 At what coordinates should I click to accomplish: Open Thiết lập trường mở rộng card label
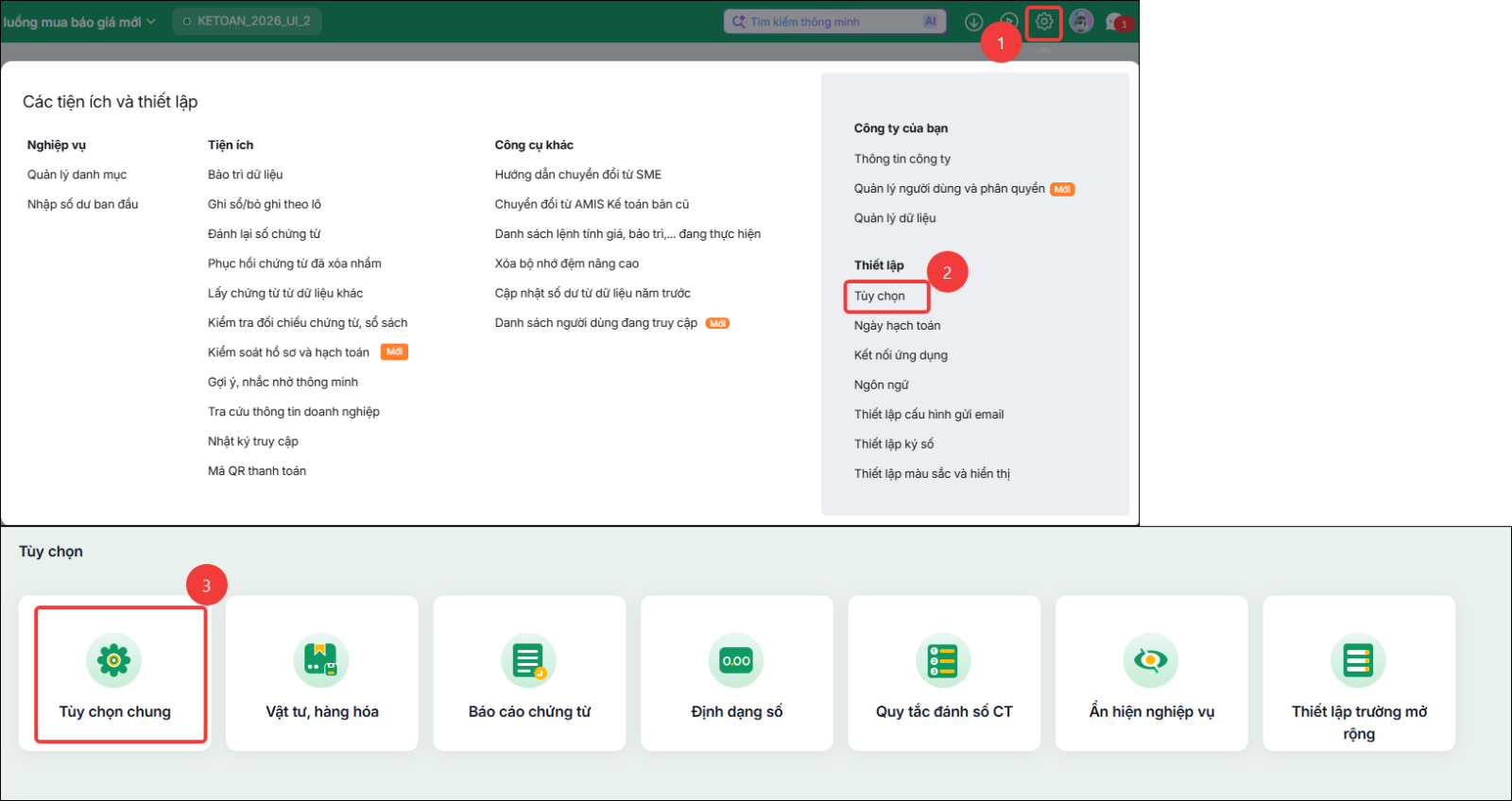tap(1359, 723)
